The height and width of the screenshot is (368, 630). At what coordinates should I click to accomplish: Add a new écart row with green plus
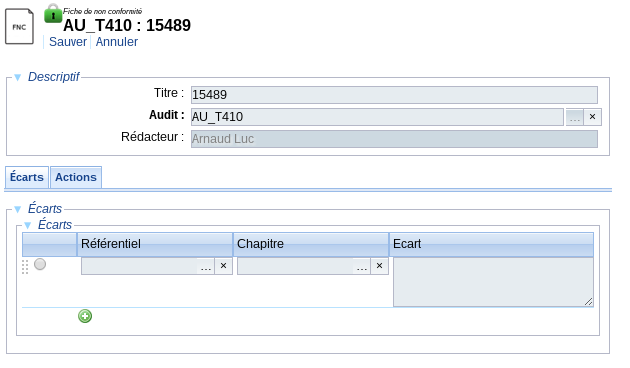click(x=85, y=316)
